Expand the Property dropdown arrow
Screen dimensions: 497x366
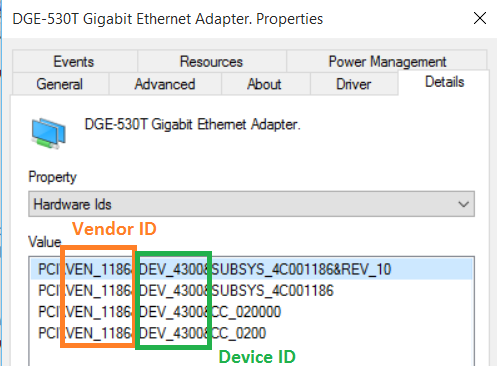coord(463,204)
